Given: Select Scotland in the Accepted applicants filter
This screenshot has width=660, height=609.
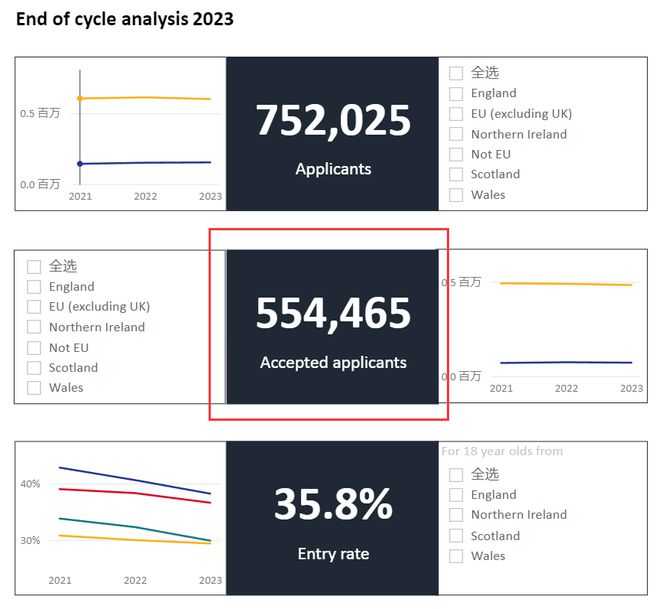Looking at the screenshot, I should [34, 368].
